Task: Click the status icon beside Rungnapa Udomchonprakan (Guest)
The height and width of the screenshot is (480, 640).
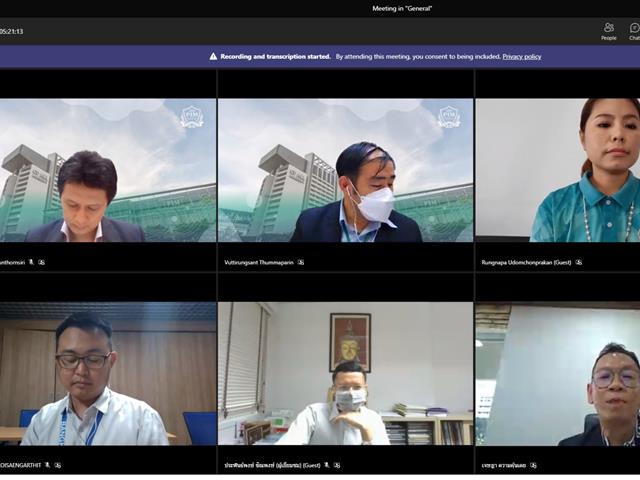Action: (578, 262)
